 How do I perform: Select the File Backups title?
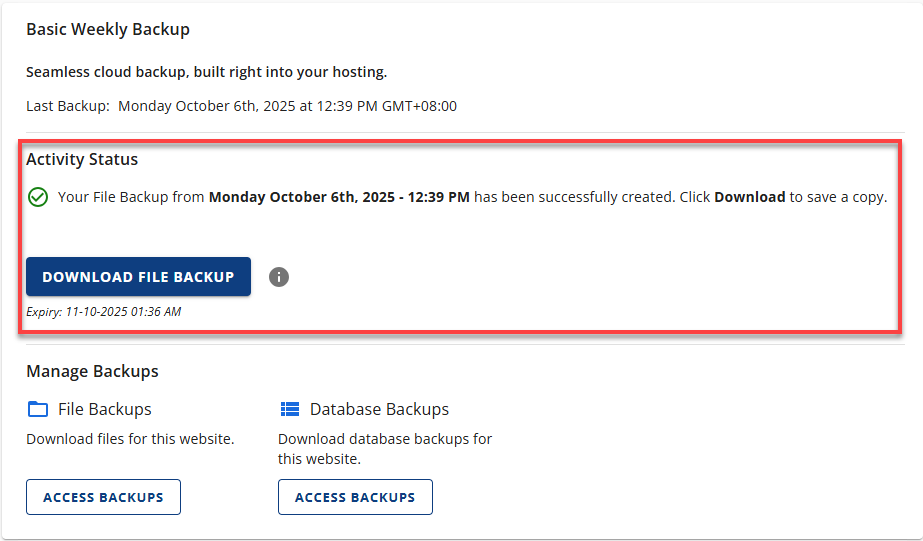point(105,409)
